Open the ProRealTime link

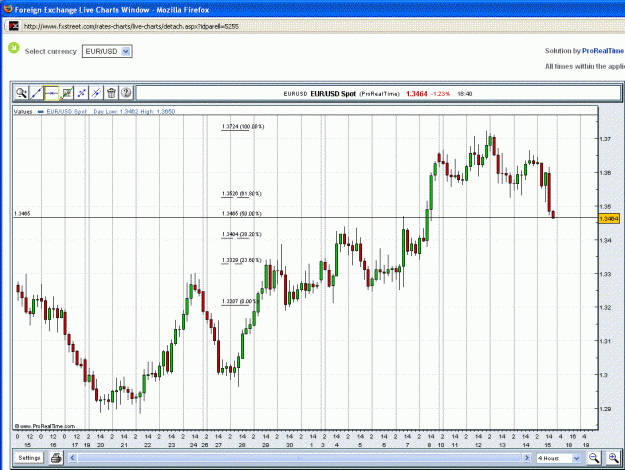603,51
